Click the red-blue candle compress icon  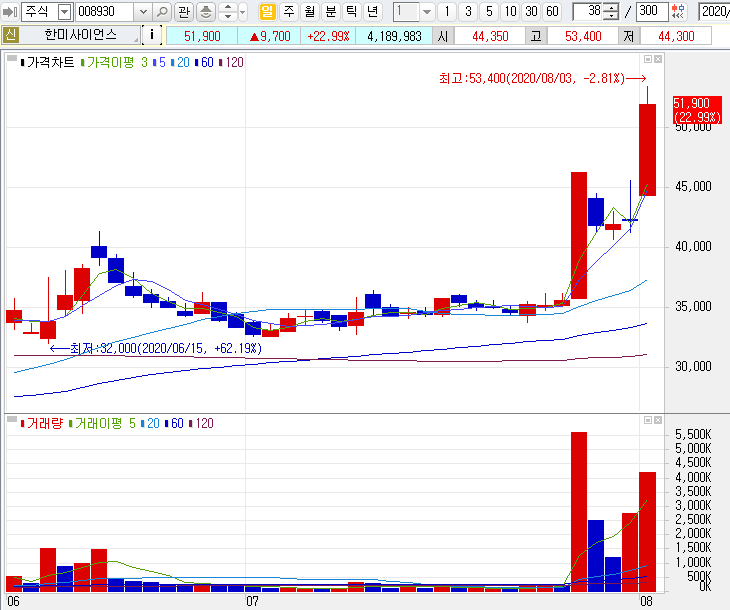click(x=678, y=11)
